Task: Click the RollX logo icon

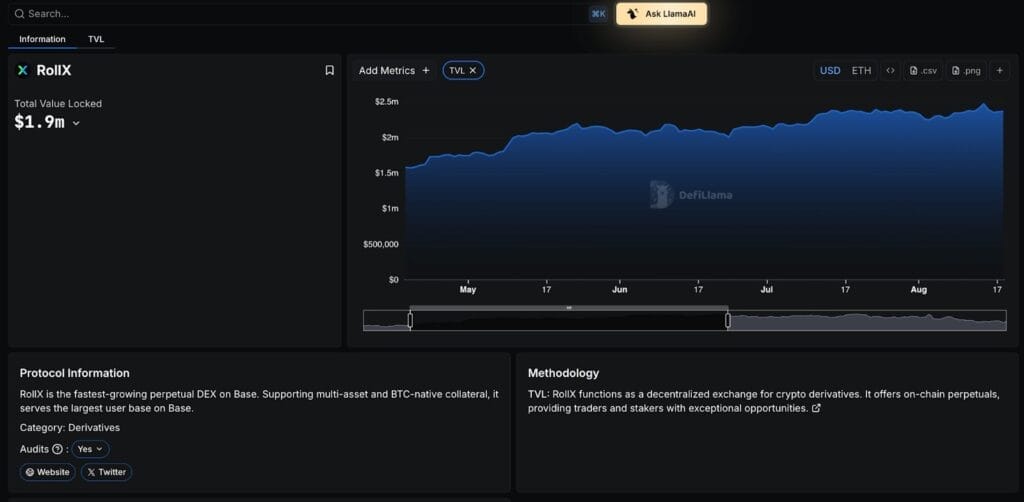Action: pos(23,71)
